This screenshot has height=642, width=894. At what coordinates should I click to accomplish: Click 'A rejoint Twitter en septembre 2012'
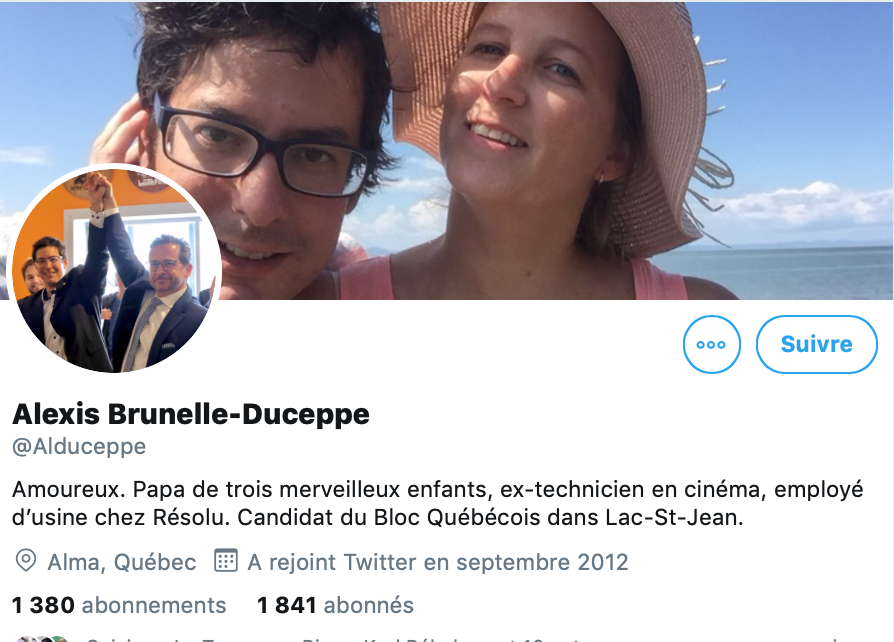click(x=438, y=562)
